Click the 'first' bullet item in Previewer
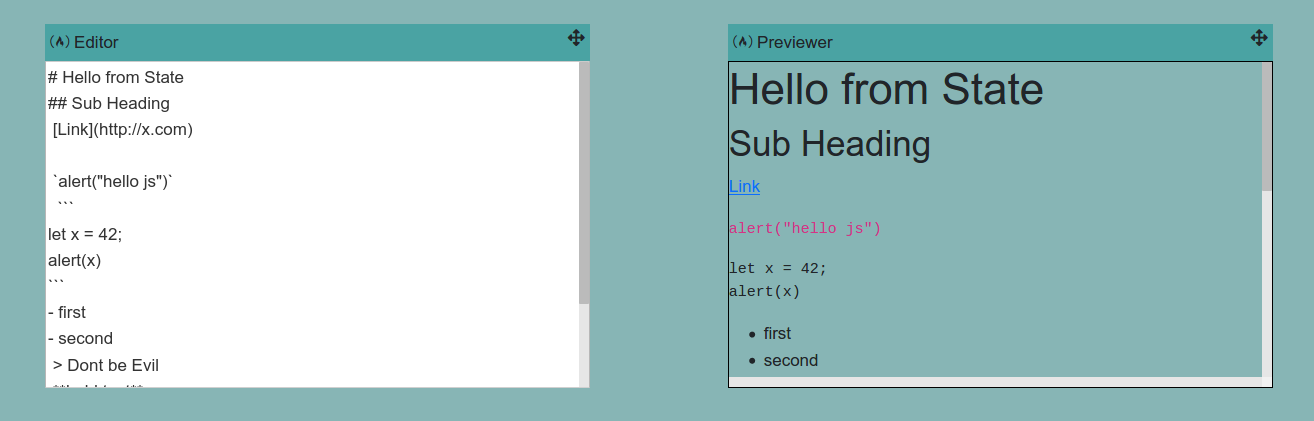The height and width of the screenshot is (421, 1314). tap(777, 333)
